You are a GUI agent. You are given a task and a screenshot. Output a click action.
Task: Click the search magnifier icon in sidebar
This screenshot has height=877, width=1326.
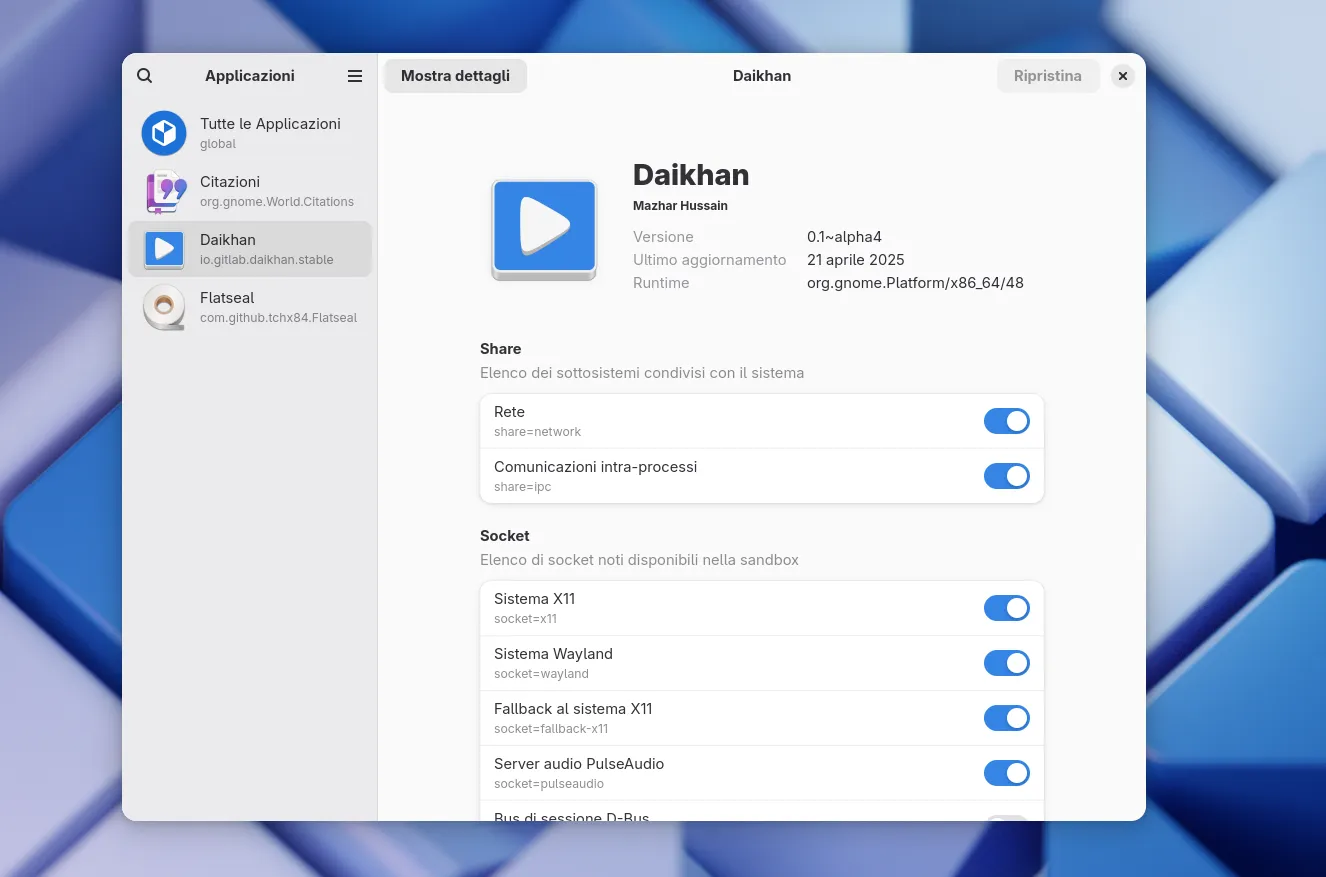[x=145, y=76]
